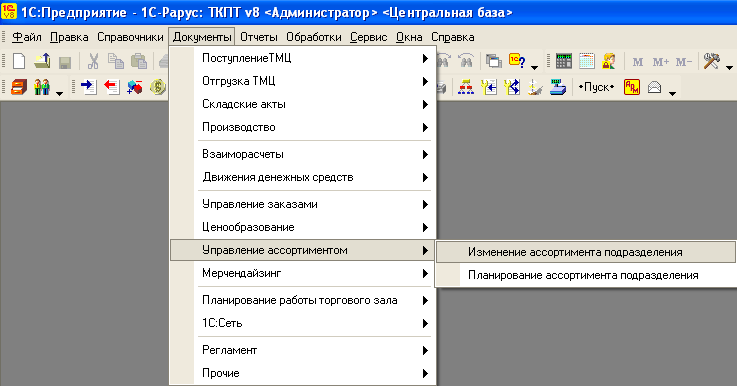
Task: Open the Сервис menu
Action: point(368,37)
